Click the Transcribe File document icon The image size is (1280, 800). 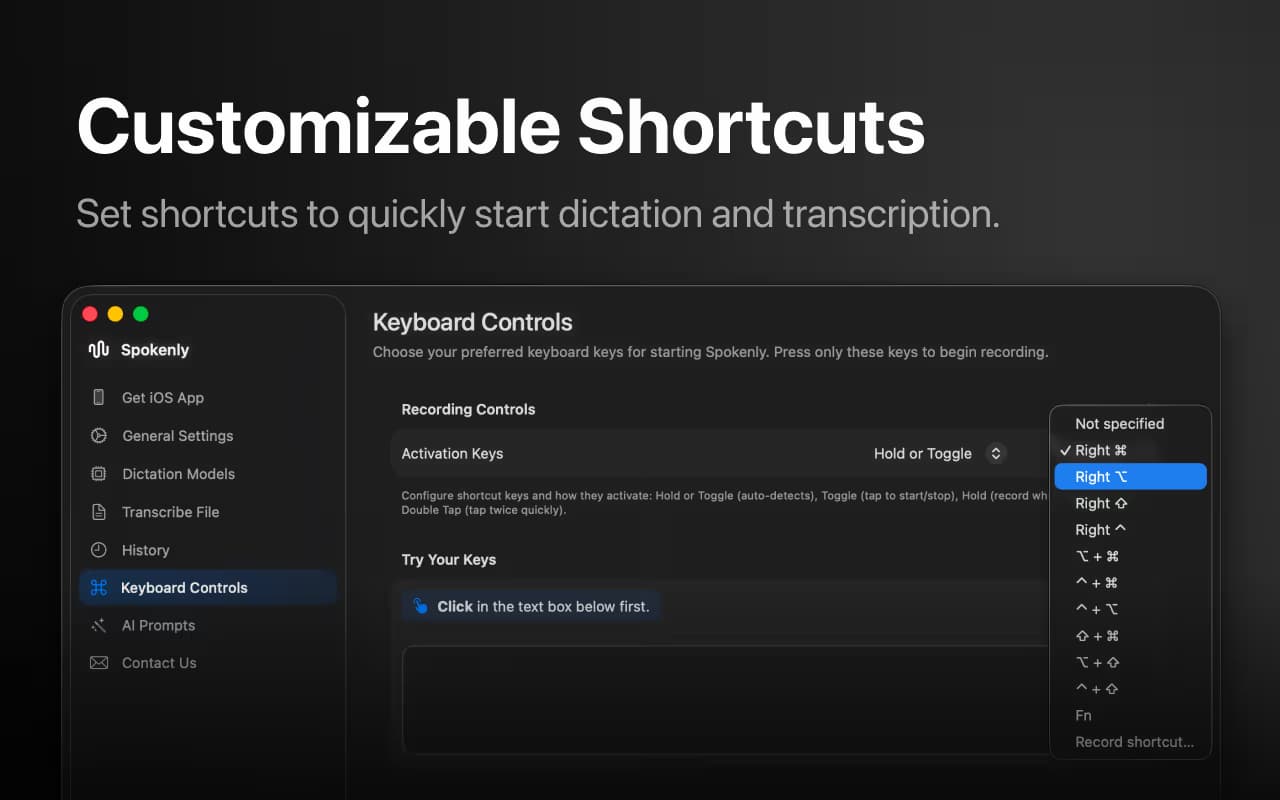coord(98,511)
